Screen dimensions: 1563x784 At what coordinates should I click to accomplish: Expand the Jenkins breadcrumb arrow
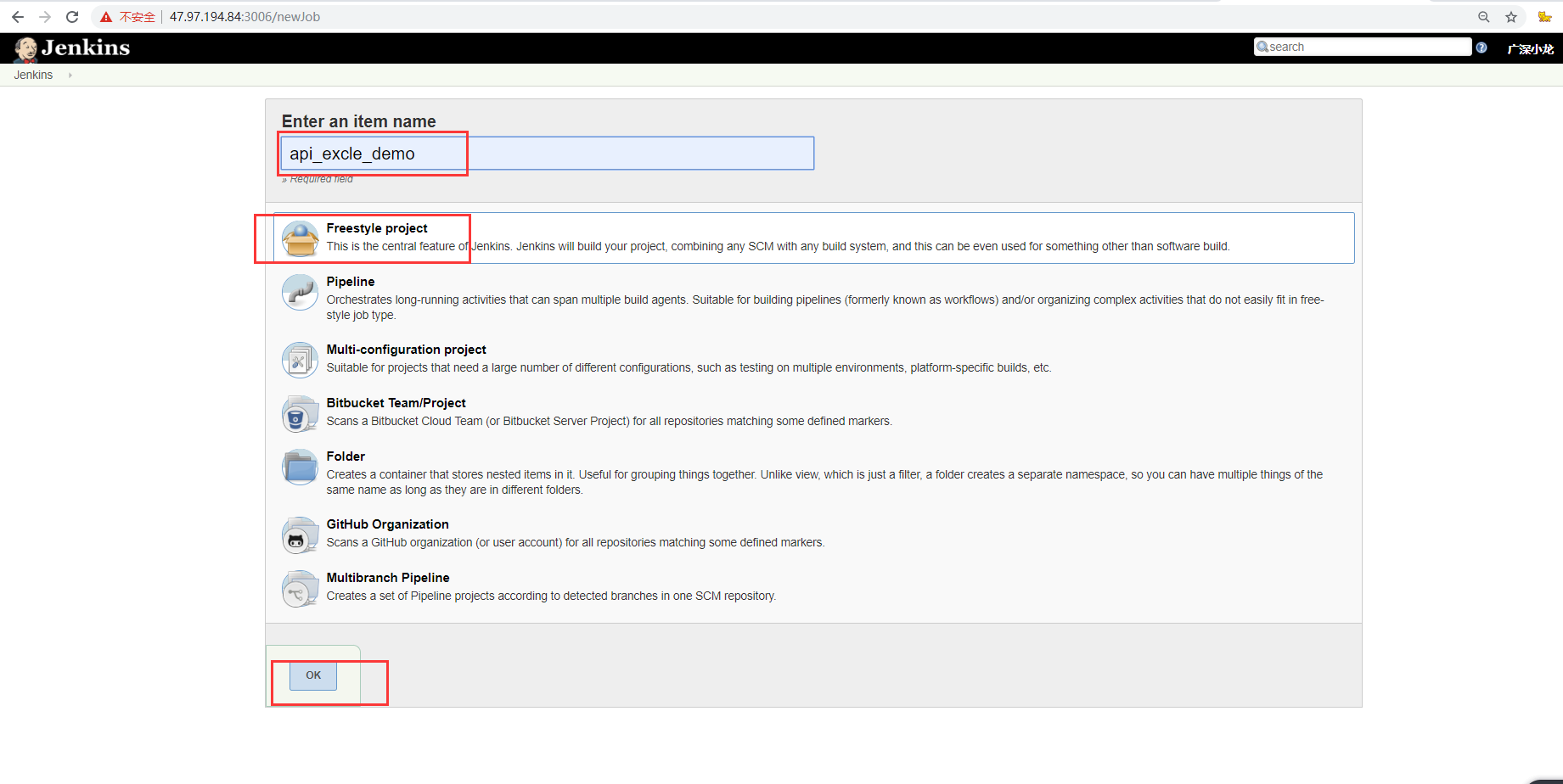coord(70,76)
